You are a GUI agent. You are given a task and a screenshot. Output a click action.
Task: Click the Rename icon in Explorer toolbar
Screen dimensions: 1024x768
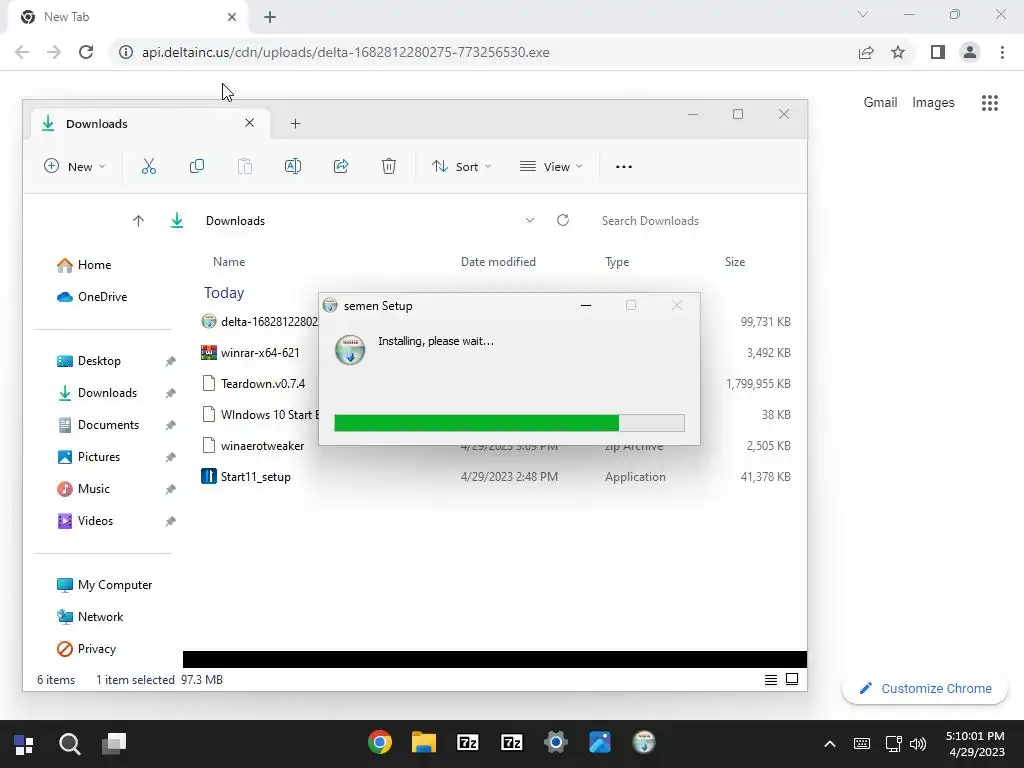coord(293,167)
